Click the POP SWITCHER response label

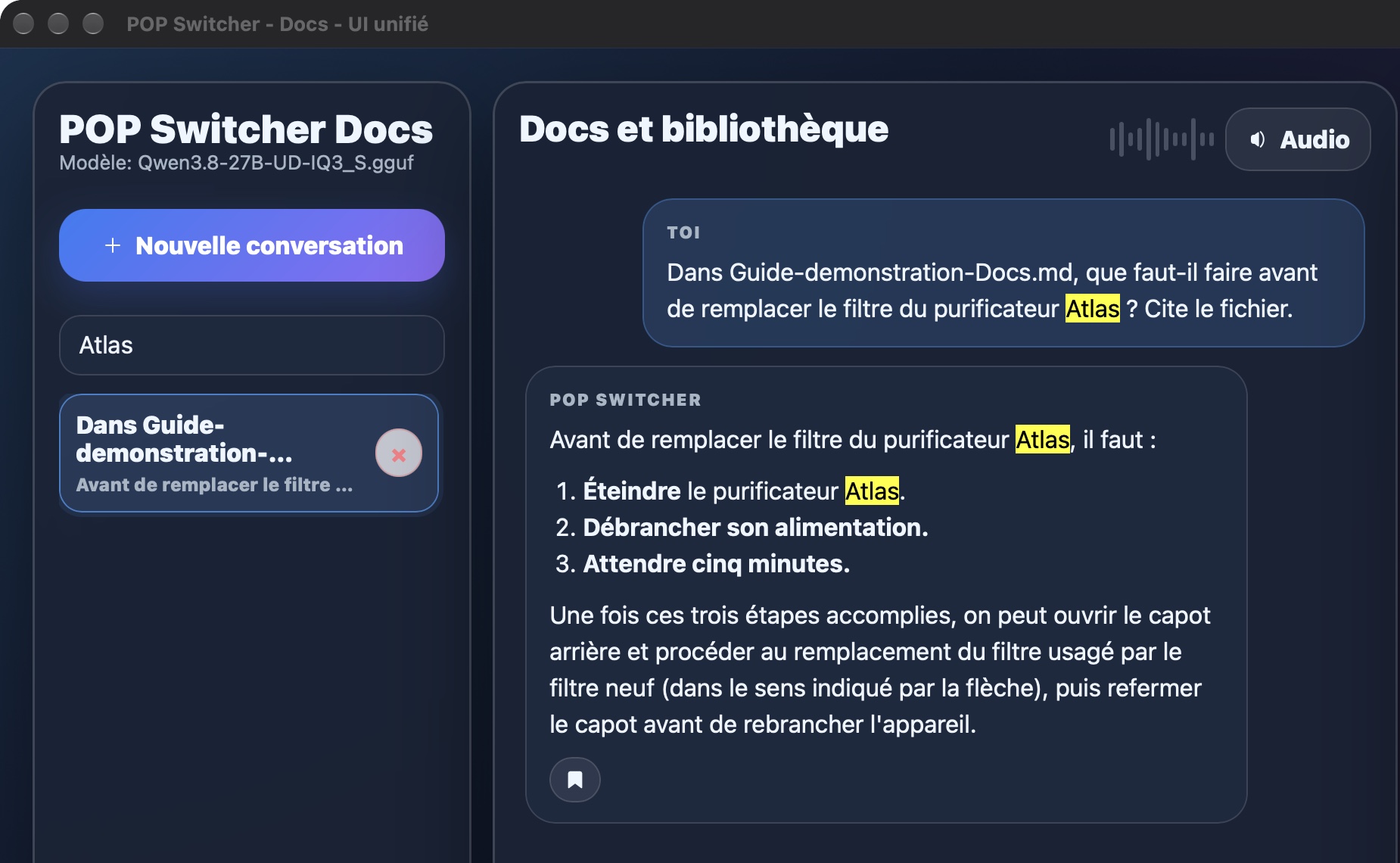[x=626, y=400]
